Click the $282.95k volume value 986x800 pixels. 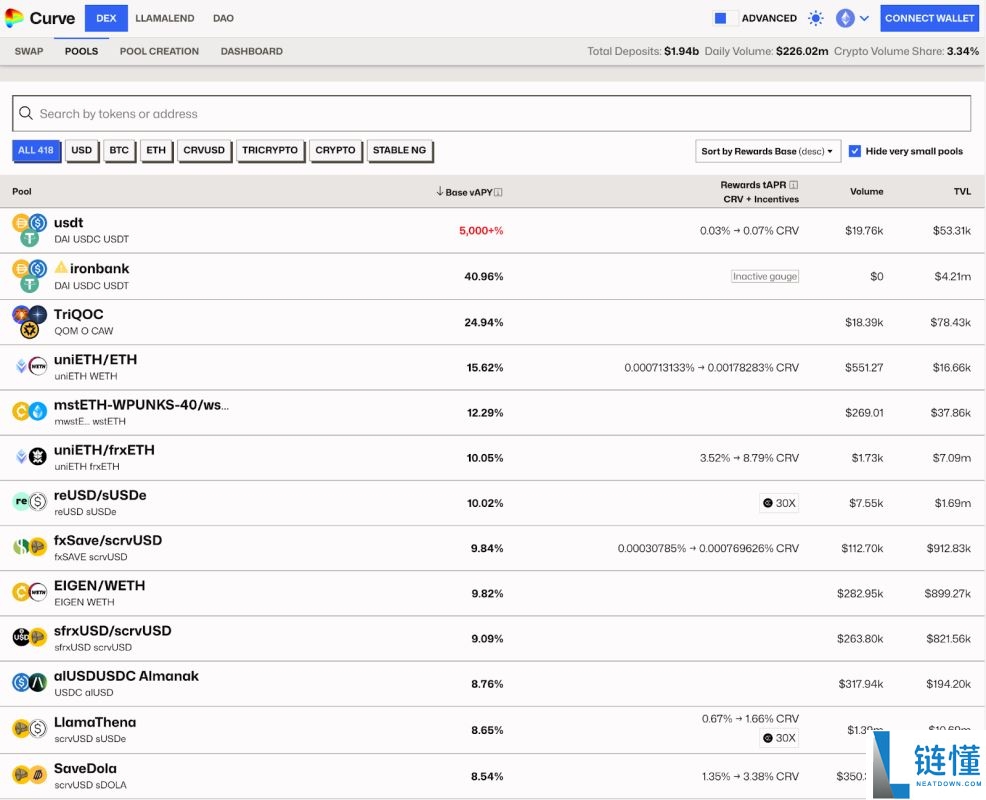(860, 594)
